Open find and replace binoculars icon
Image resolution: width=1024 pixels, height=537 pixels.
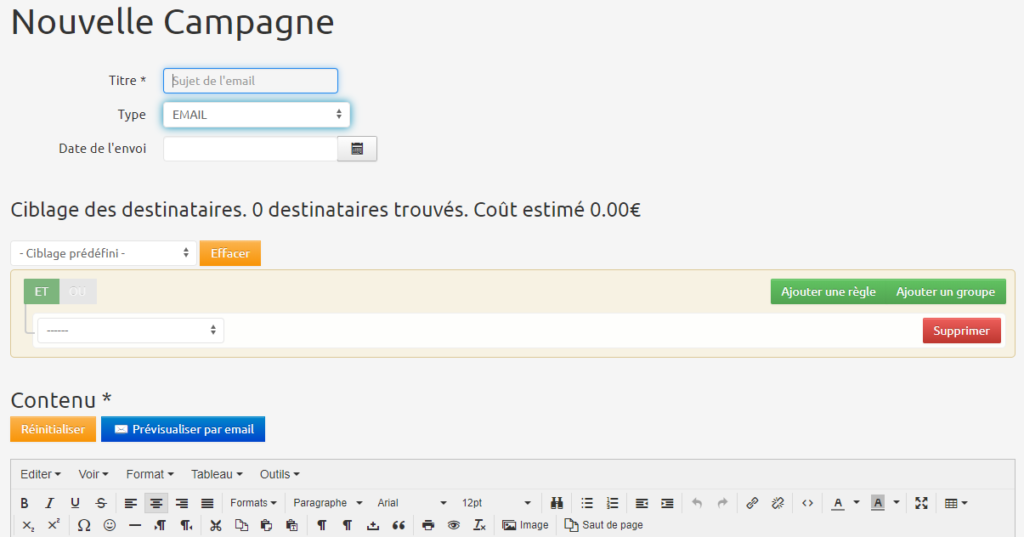(x=557, y=503)
